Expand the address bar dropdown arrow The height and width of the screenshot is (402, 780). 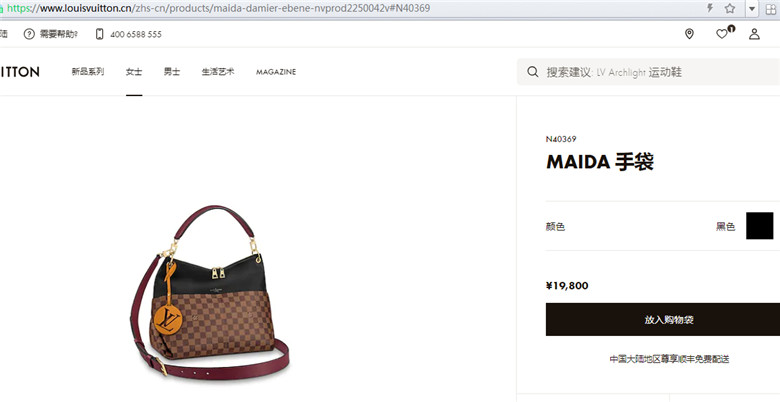coord(752,8)
